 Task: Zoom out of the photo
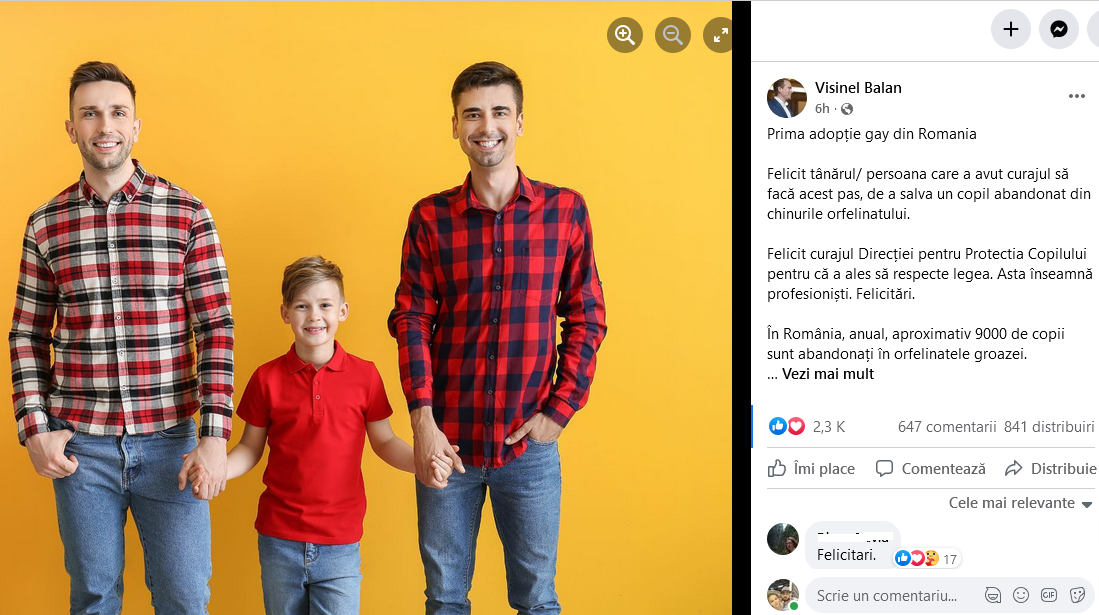click(x=672, y=34)
